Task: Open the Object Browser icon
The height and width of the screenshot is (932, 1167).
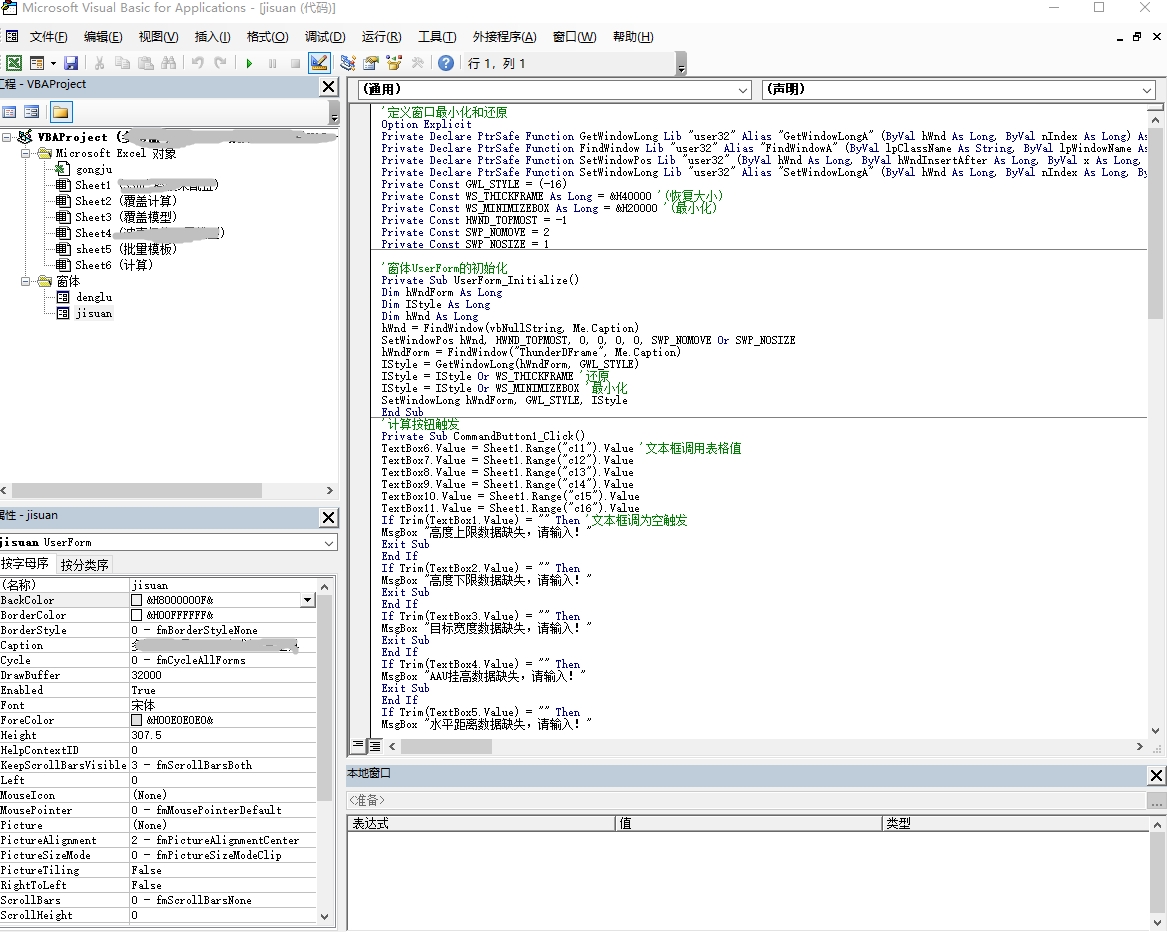Action: (x=394, y=63)
